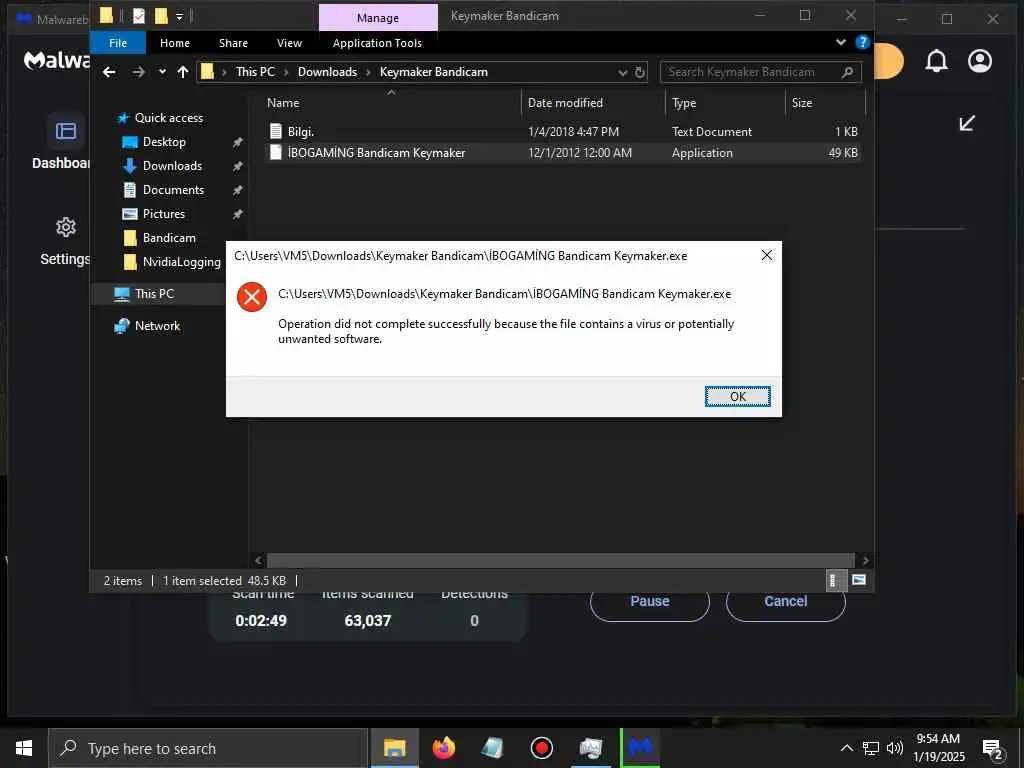Open Documents in the navigation pane
This screenshot has width=1024, height=768.
point(173,189)
